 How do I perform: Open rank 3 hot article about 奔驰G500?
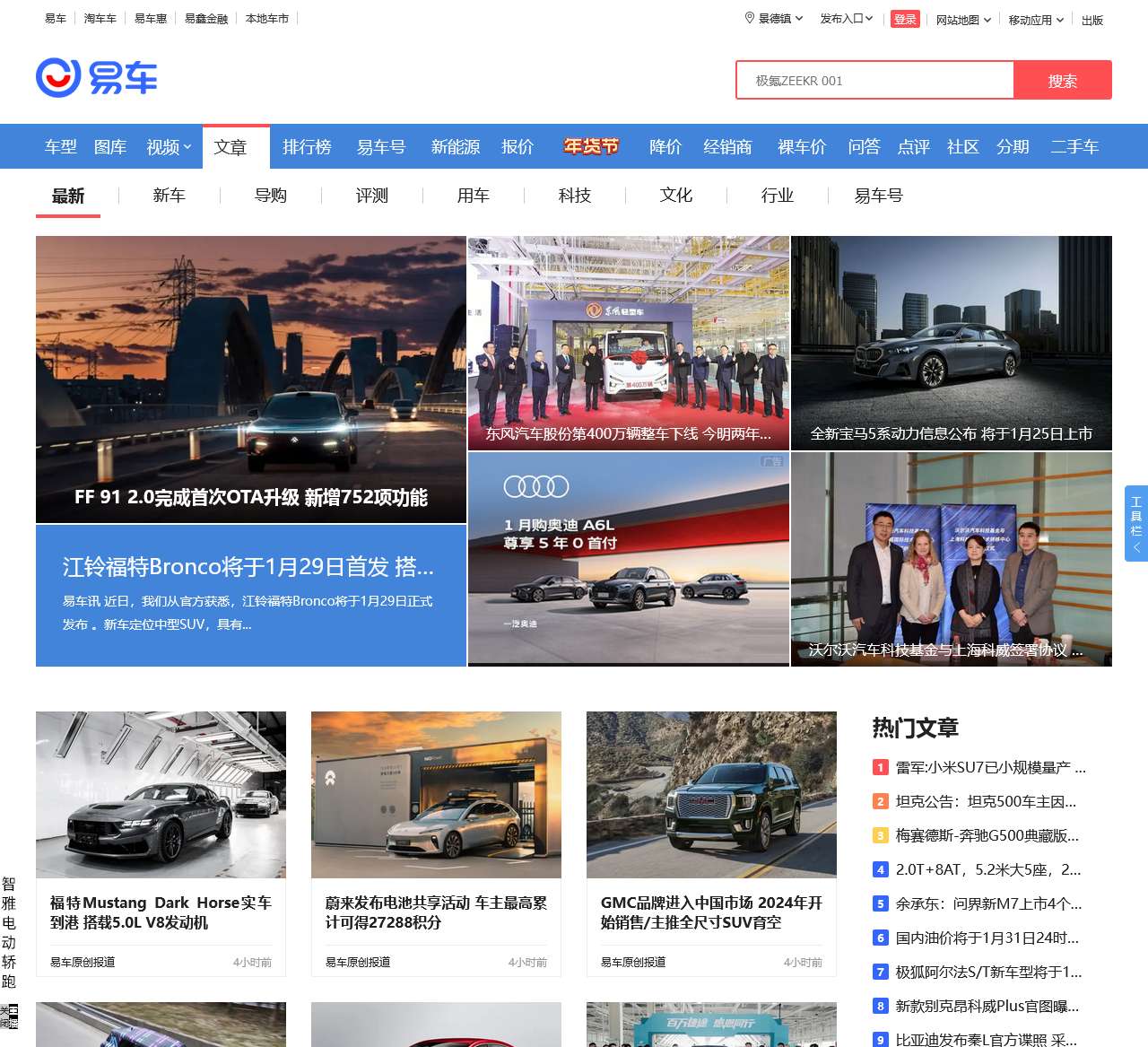987,835
